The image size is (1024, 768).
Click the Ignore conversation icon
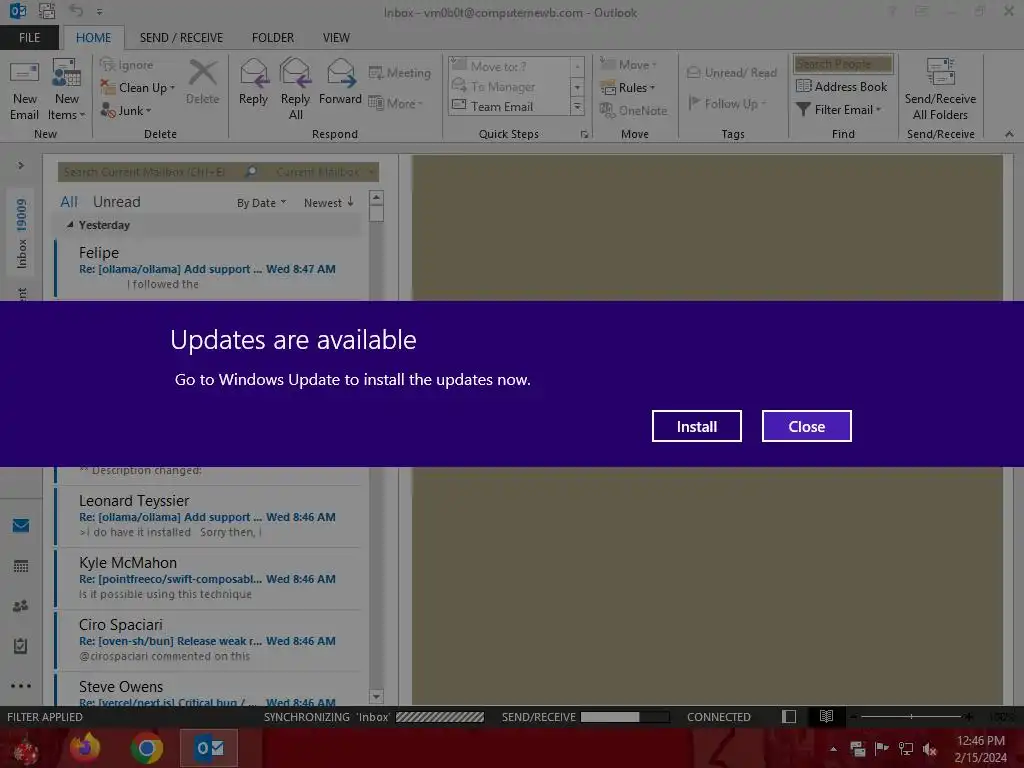[106, 65]
